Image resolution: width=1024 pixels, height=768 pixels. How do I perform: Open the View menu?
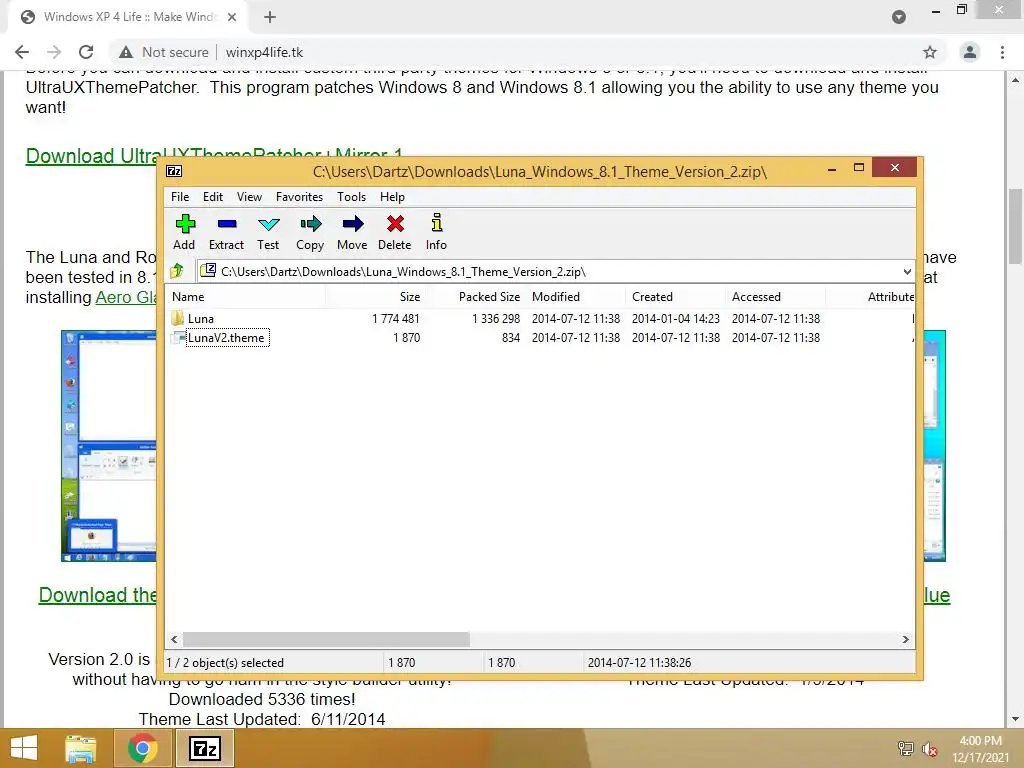point(249,197)
